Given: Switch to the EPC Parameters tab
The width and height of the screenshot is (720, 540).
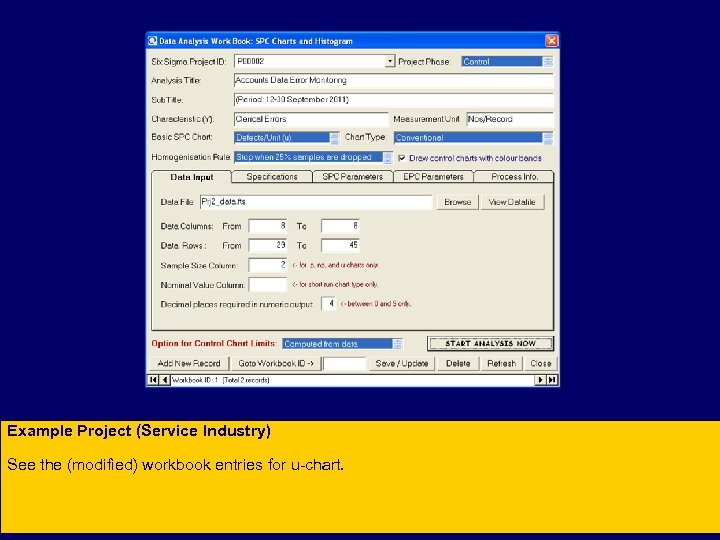Looking at the screenshot, I should coord(433,177).
